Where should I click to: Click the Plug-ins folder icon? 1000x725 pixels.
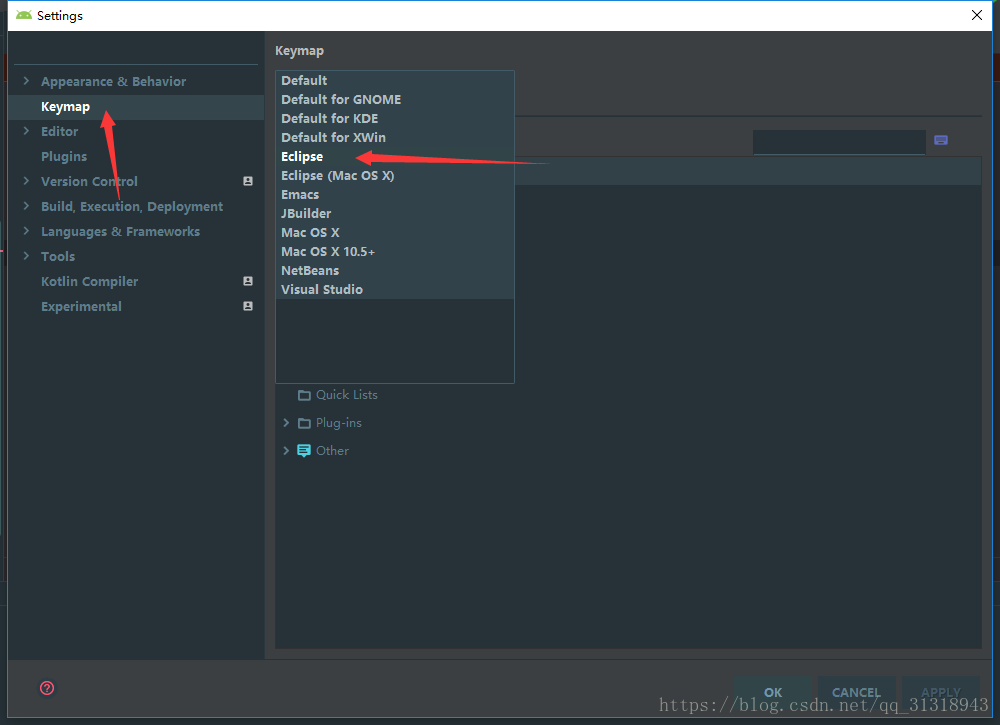304,423
